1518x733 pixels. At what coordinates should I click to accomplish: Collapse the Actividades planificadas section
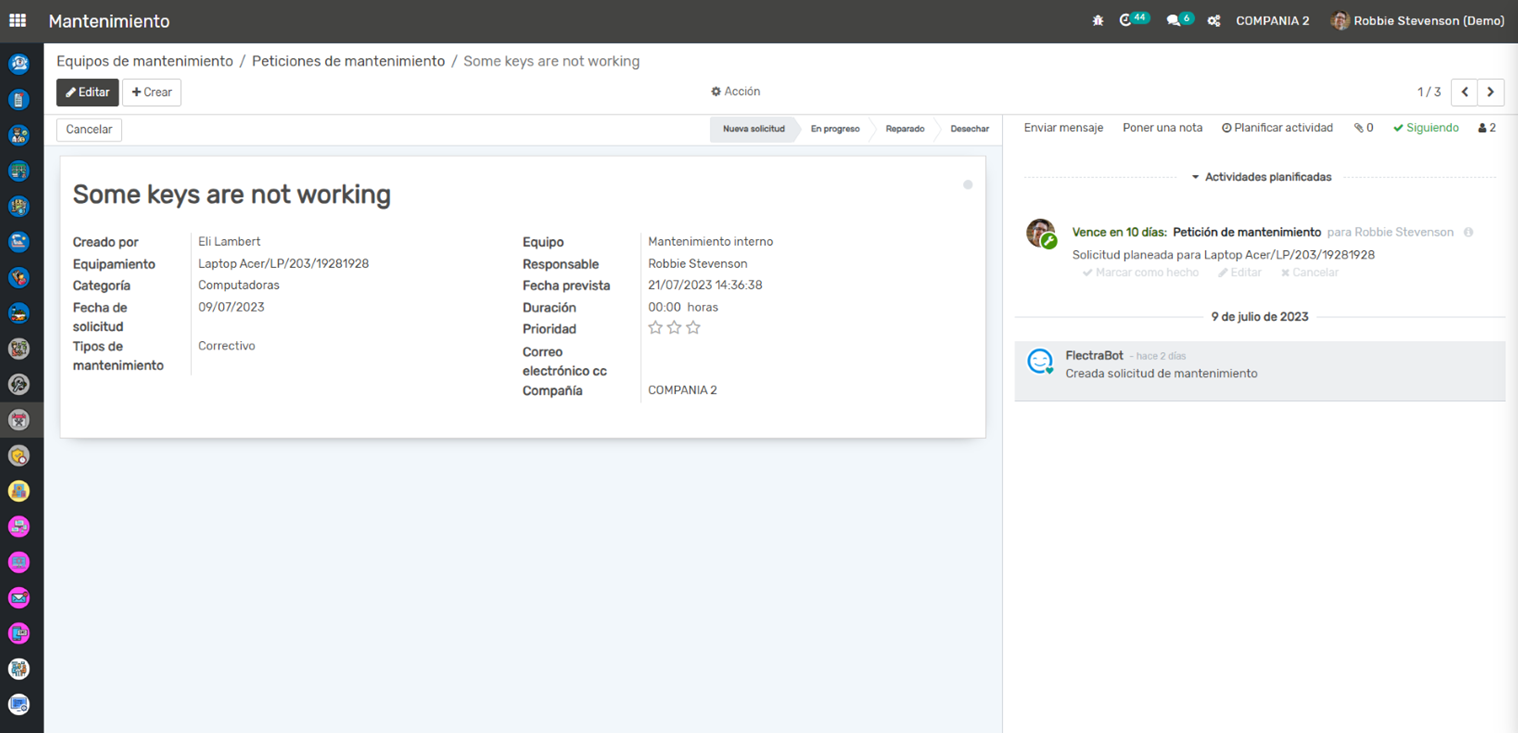point(1260,177)
